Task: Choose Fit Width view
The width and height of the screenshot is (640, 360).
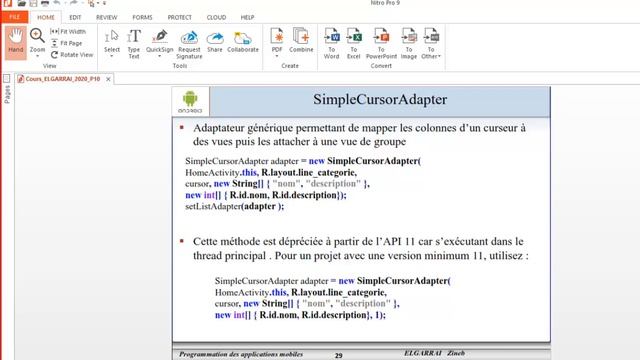Action: coord(68,31)
